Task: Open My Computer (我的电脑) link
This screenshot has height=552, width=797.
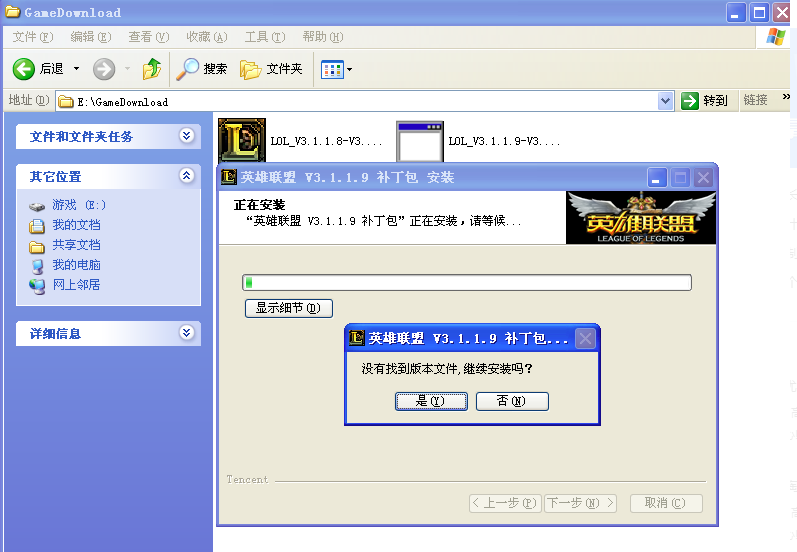Action: click(x=76, y=265)
